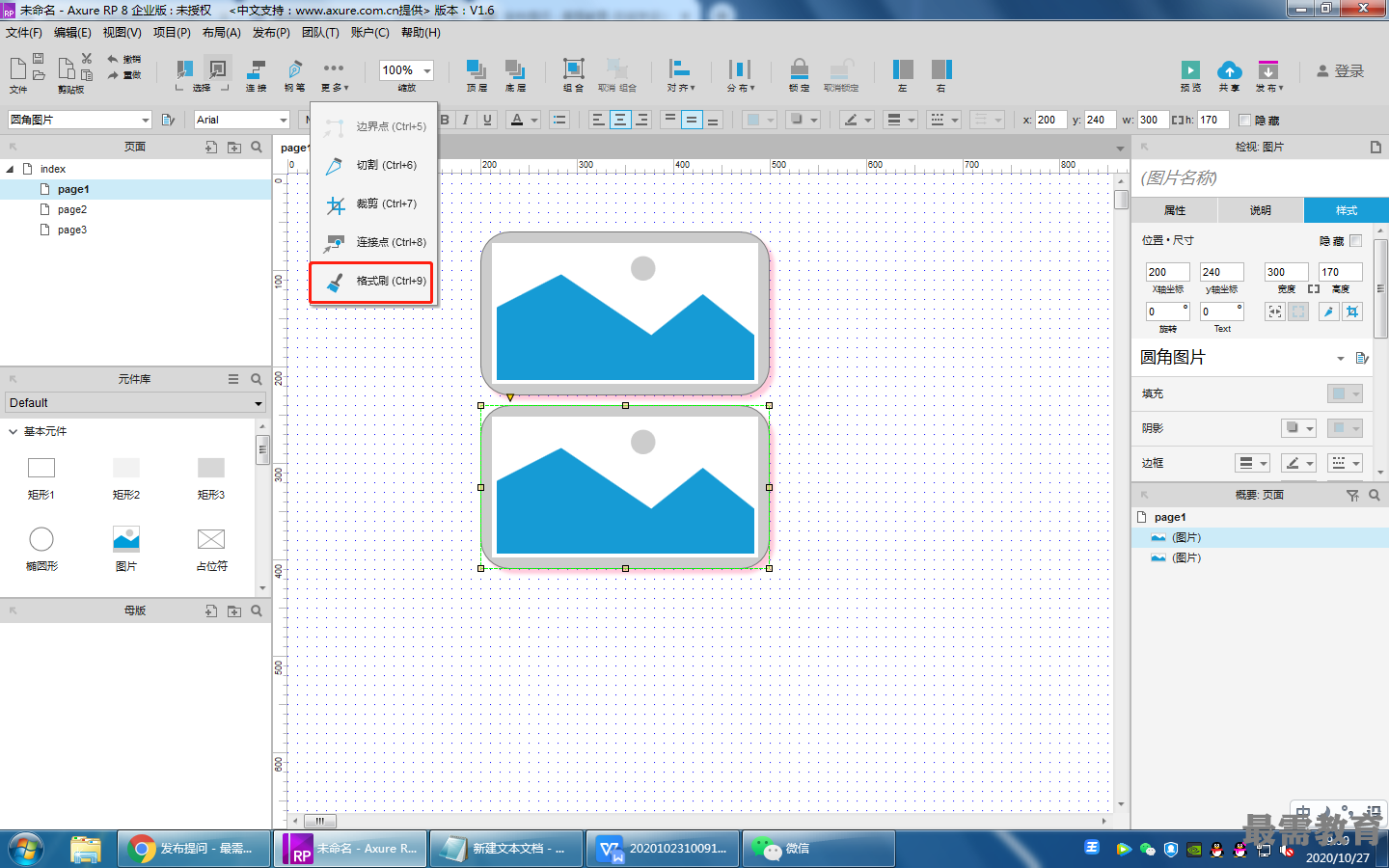Click the Cut scissors icon in clipboard group

click(87, 59)
